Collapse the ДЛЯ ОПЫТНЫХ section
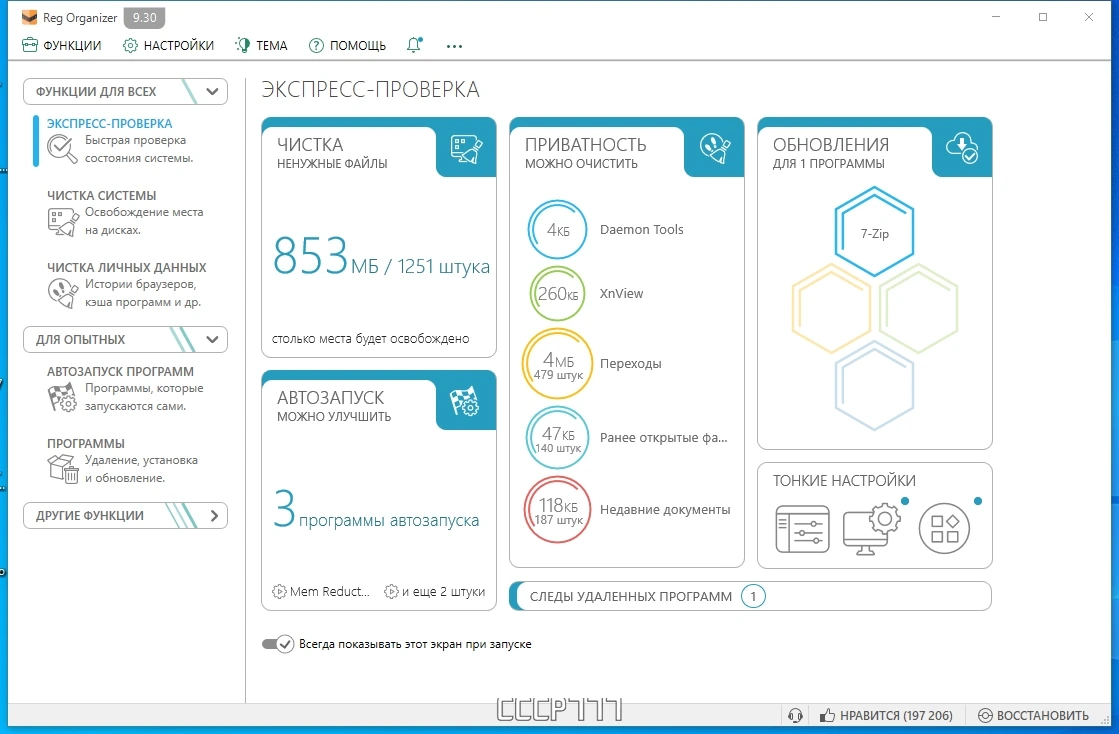The height and width of the screenshot is (734, 1119). click(212, 340)
